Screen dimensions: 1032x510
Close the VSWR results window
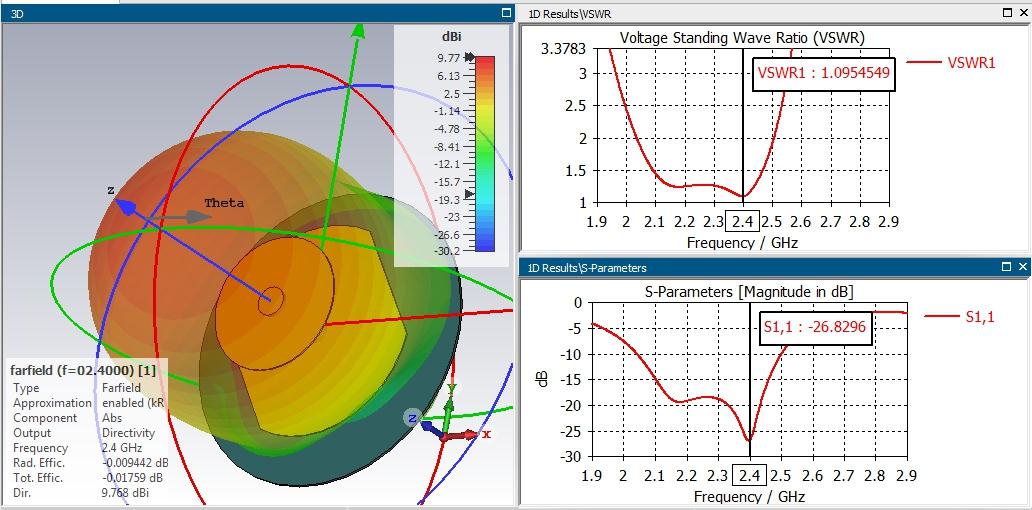[x=1023, y=13]
